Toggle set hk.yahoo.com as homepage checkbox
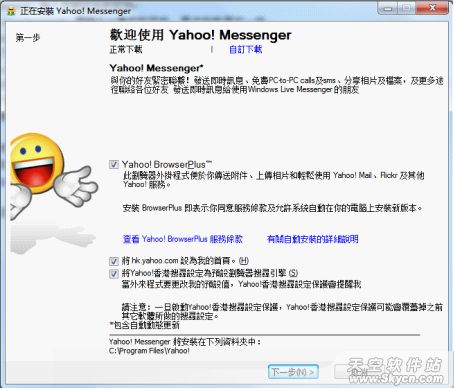The height and width of the screenshot is (388, 454). [x=114, y=261]
